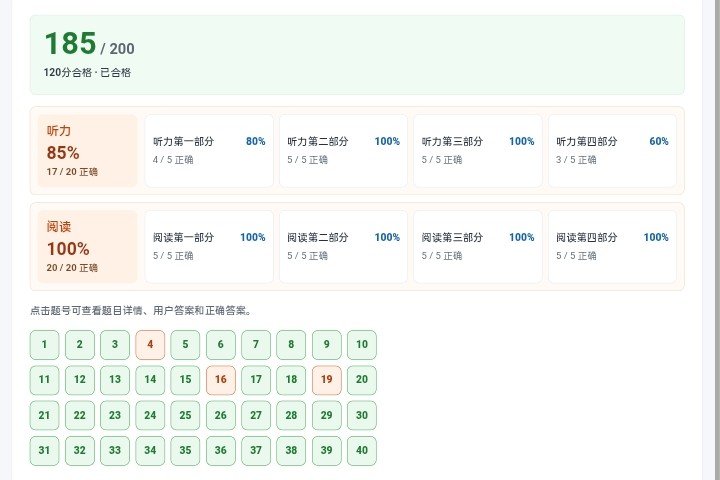Click the 17 / 20 正确 text

pyautogui.click(x=72, y=172)
